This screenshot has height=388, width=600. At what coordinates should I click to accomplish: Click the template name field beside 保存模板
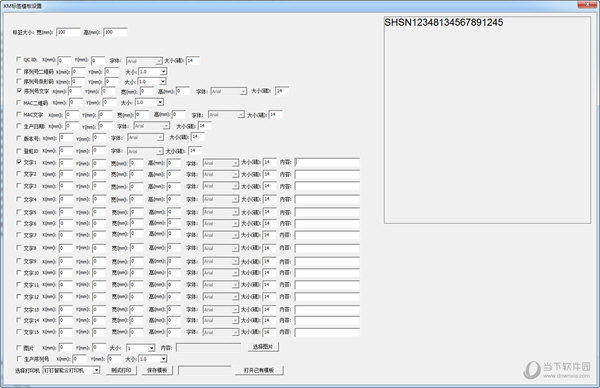205,370
